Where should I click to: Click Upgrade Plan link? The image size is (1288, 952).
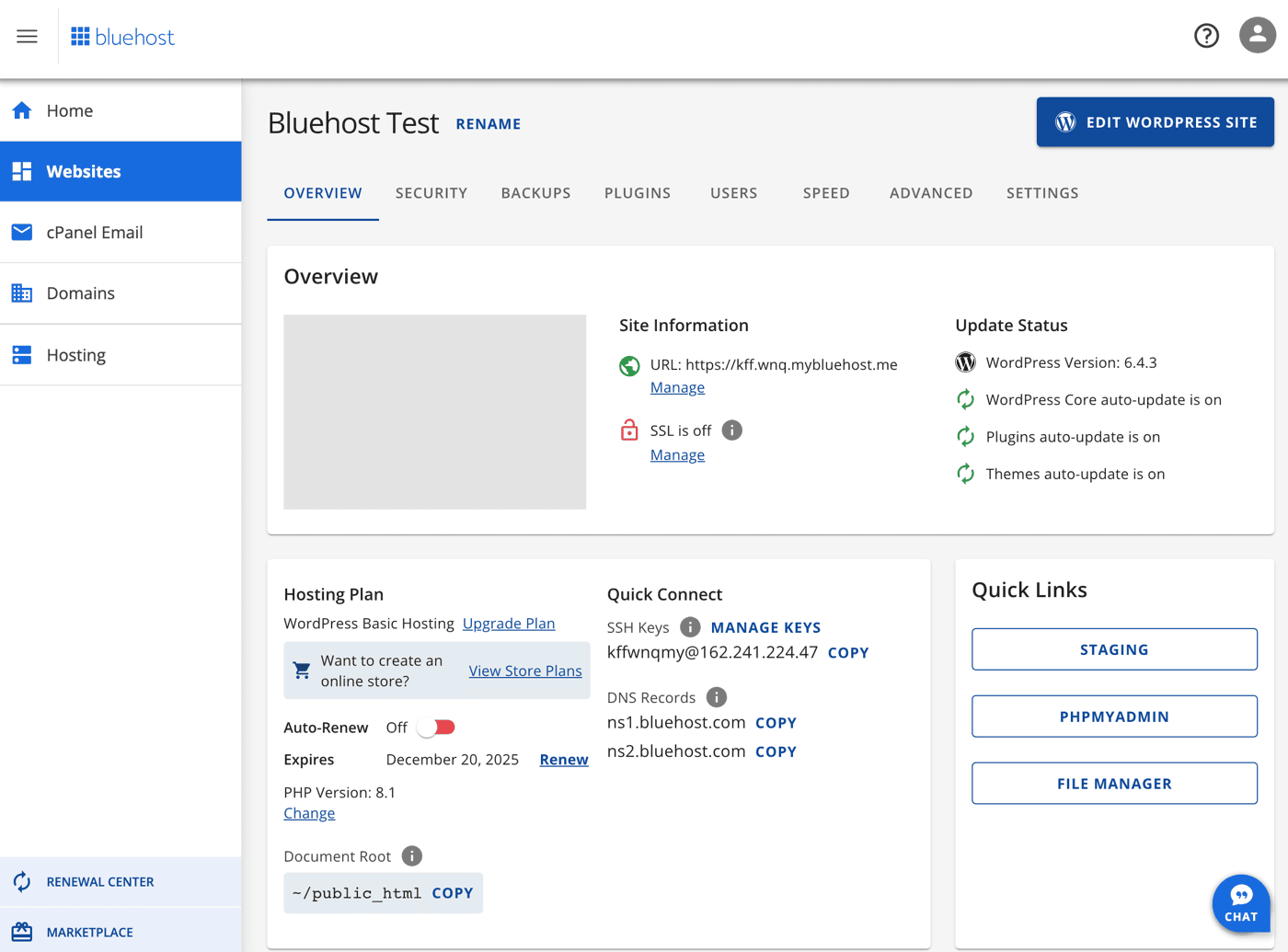(x=509, y=624)
